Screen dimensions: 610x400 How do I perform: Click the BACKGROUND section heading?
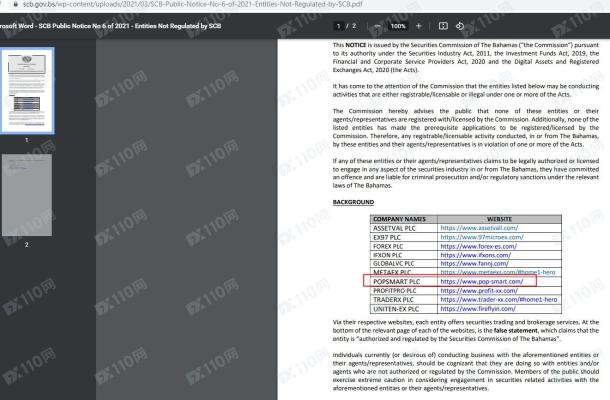353,202
